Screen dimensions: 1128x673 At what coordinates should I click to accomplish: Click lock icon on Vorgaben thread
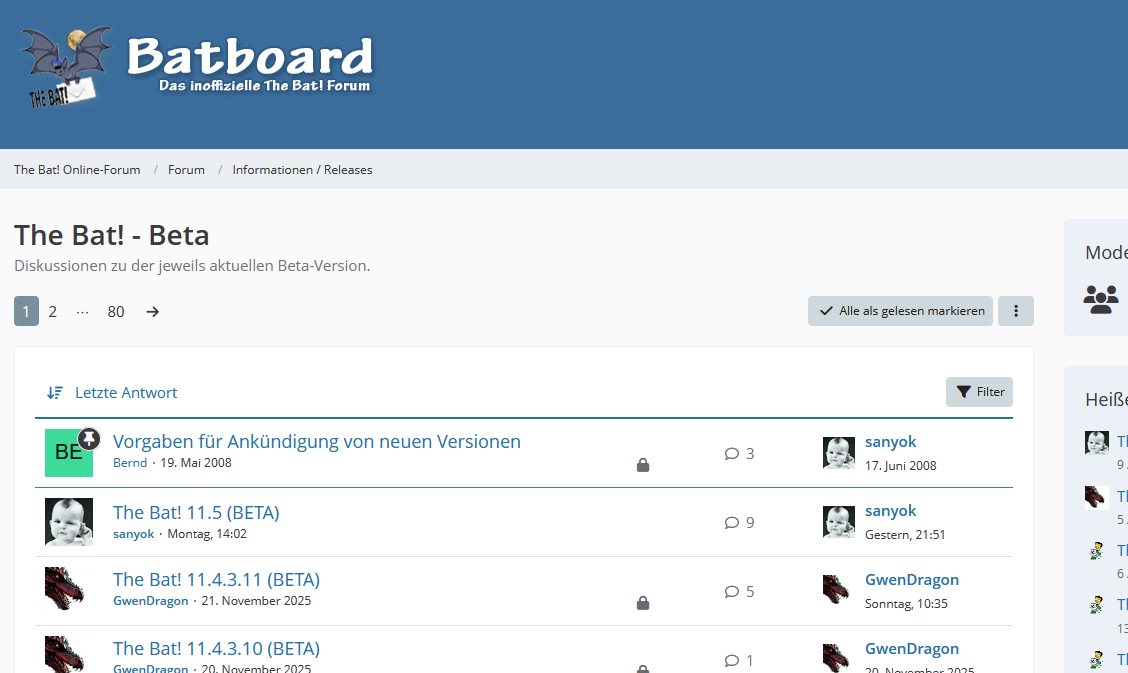[643, 465]
